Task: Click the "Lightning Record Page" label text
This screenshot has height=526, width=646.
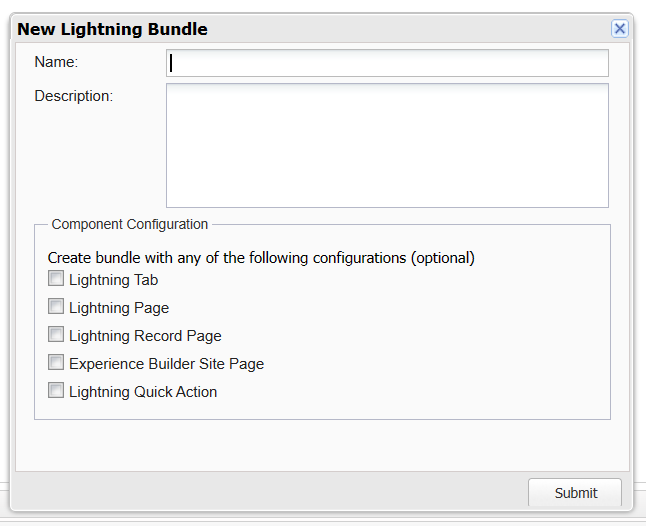Action: tap(145, 336)
